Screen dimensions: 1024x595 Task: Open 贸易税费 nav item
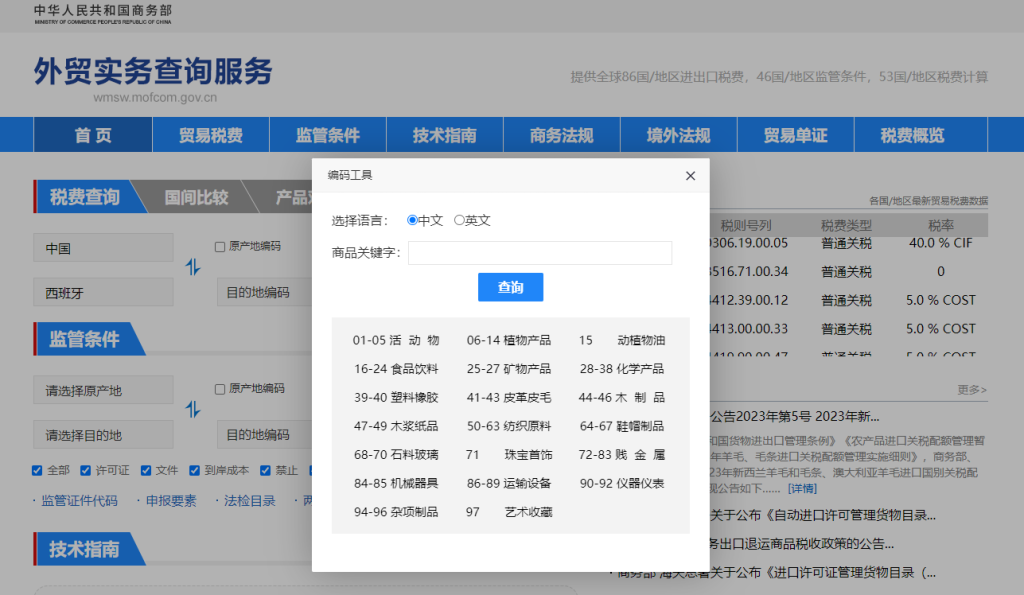point(211,135)
